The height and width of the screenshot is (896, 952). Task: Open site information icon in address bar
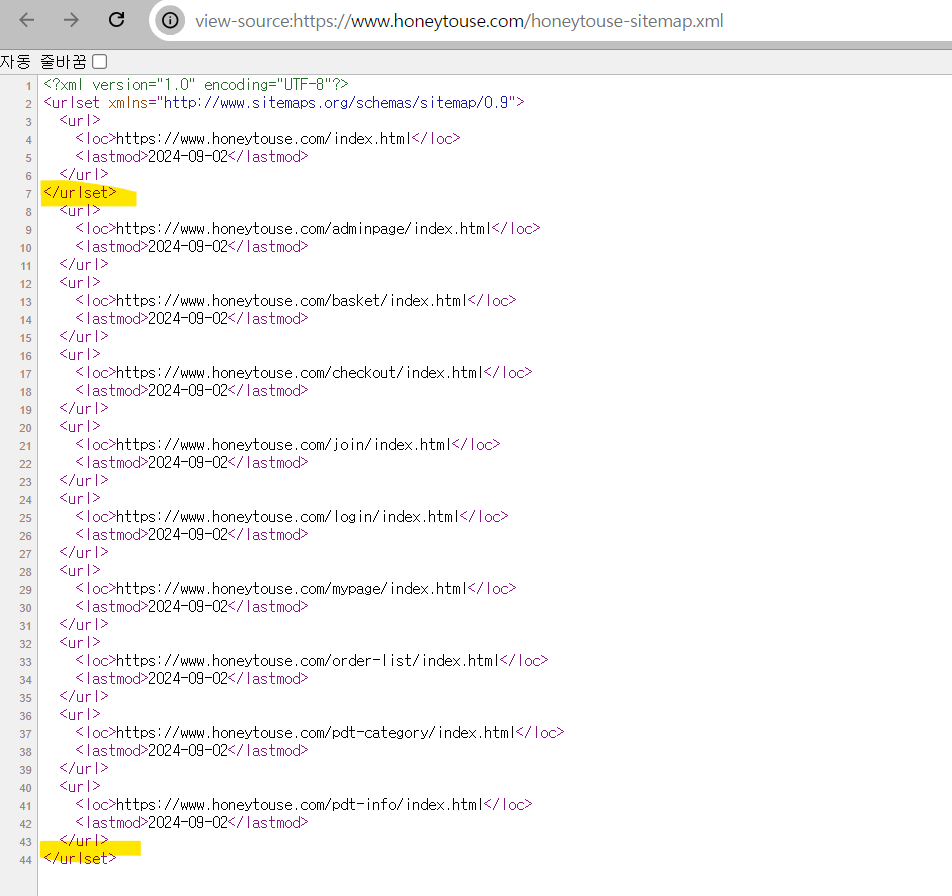pyautogui.click(x=170, y=21)
